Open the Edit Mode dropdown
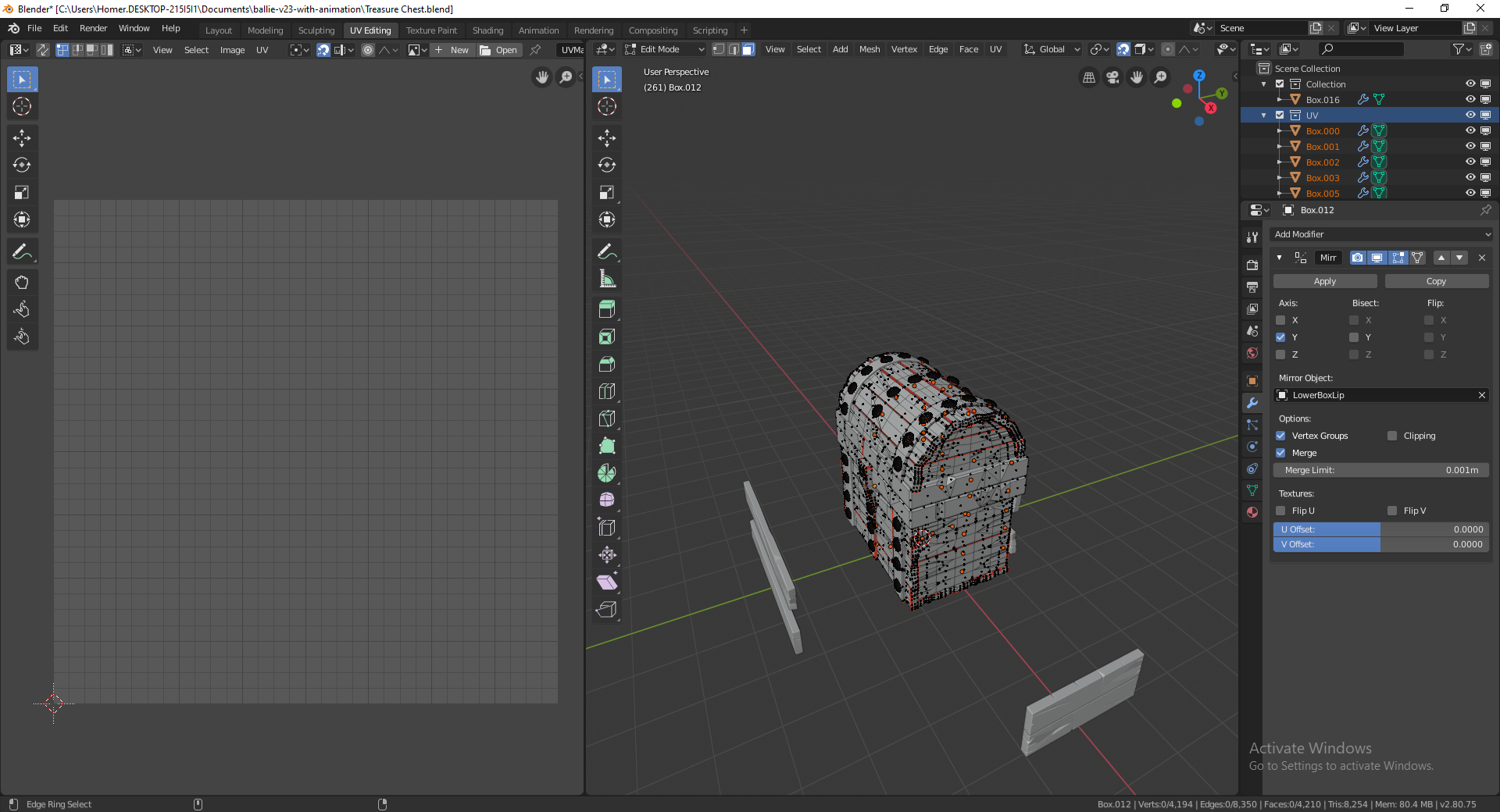1500x812 pixels. 665,49
